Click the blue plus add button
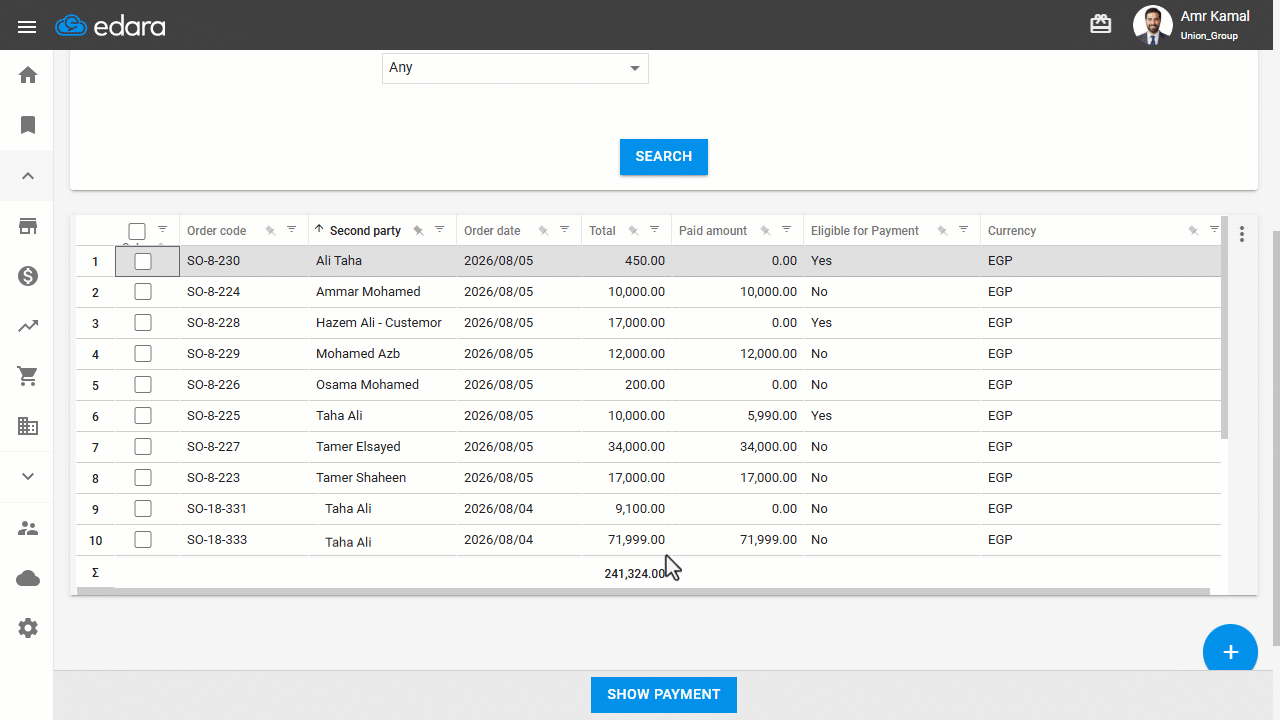The height and width of the screenshot is (720, 1280). (1230, 652)
